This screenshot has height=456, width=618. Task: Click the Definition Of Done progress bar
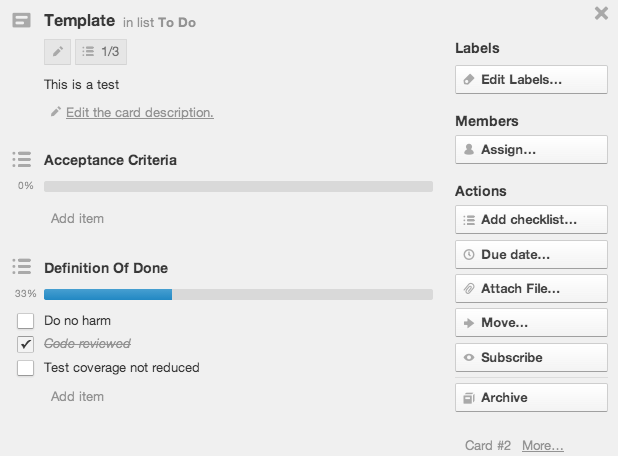[238, 294]
